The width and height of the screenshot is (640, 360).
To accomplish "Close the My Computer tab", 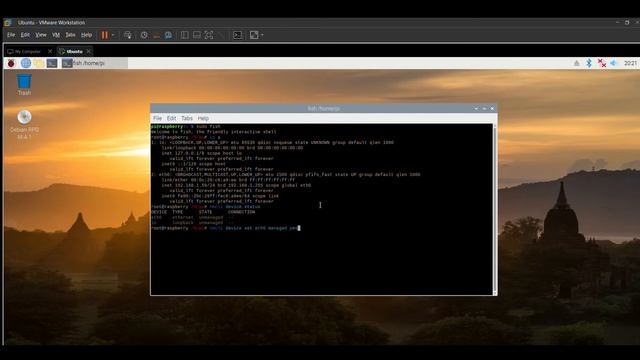I will coord(50,51).
